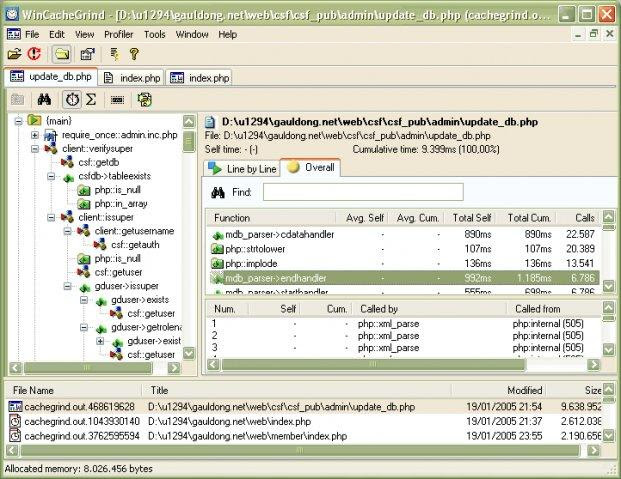This screenshot has width=621, height=479.
Task: Click the refresh database icon in sub-toolbar
Action: click(145, 99)
